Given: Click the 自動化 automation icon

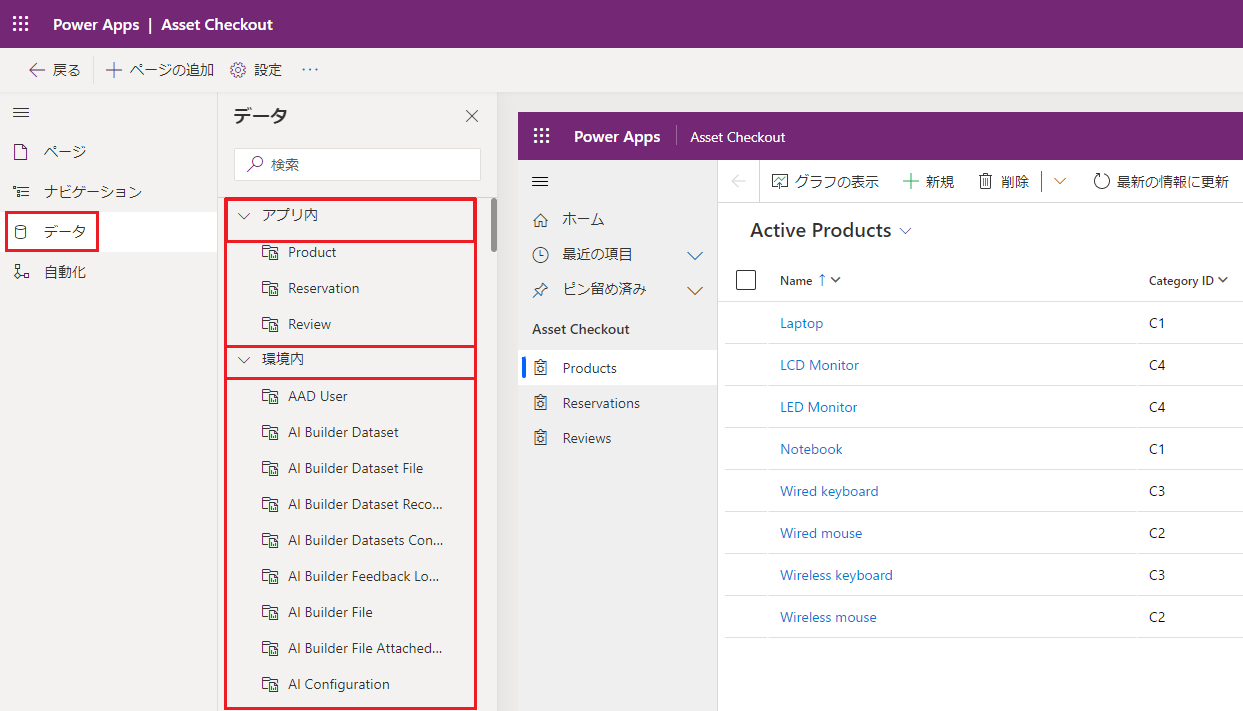Looking at the screenshot, I should click(21, 272).
